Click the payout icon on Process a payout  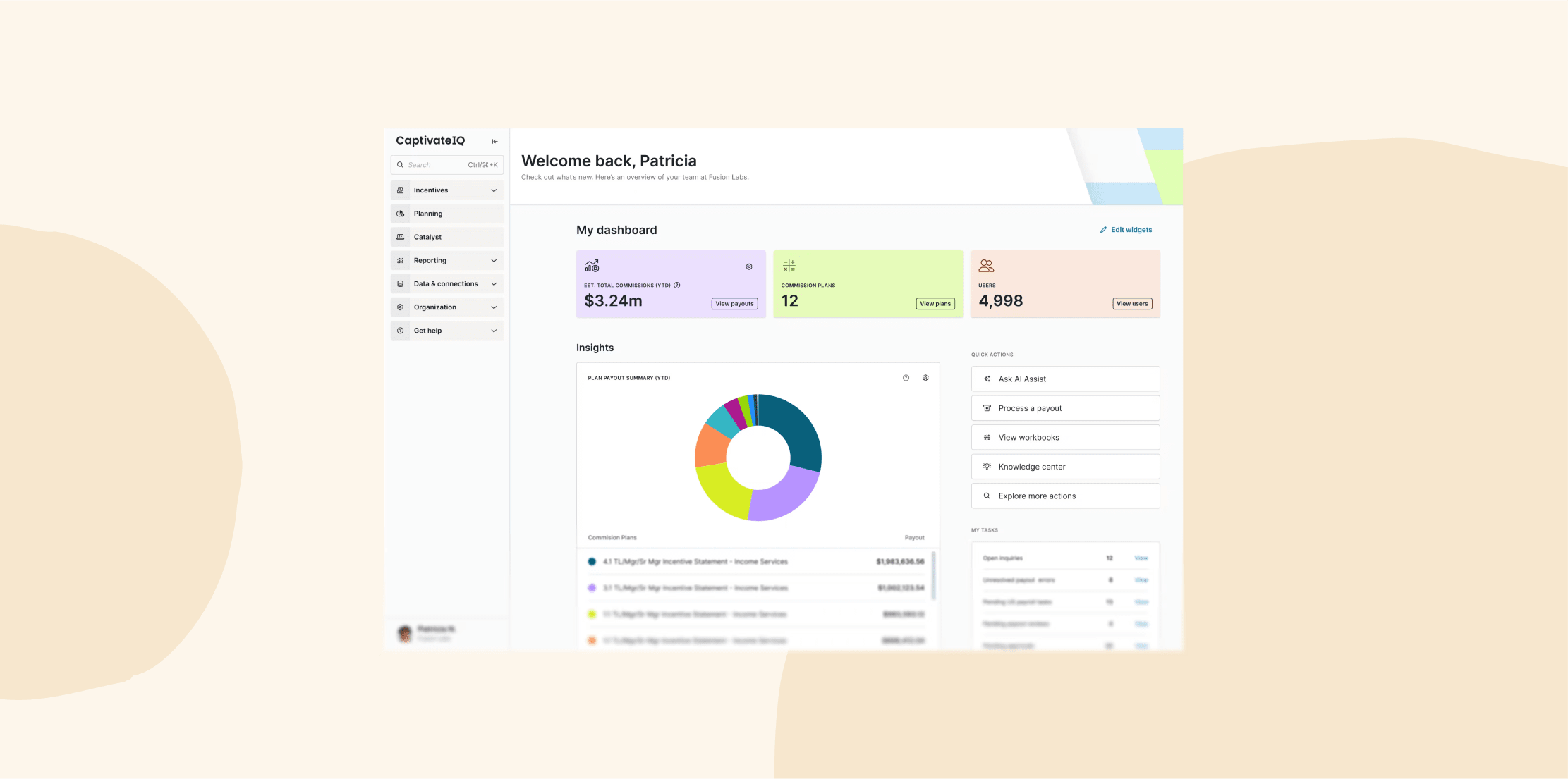[987, 408]
